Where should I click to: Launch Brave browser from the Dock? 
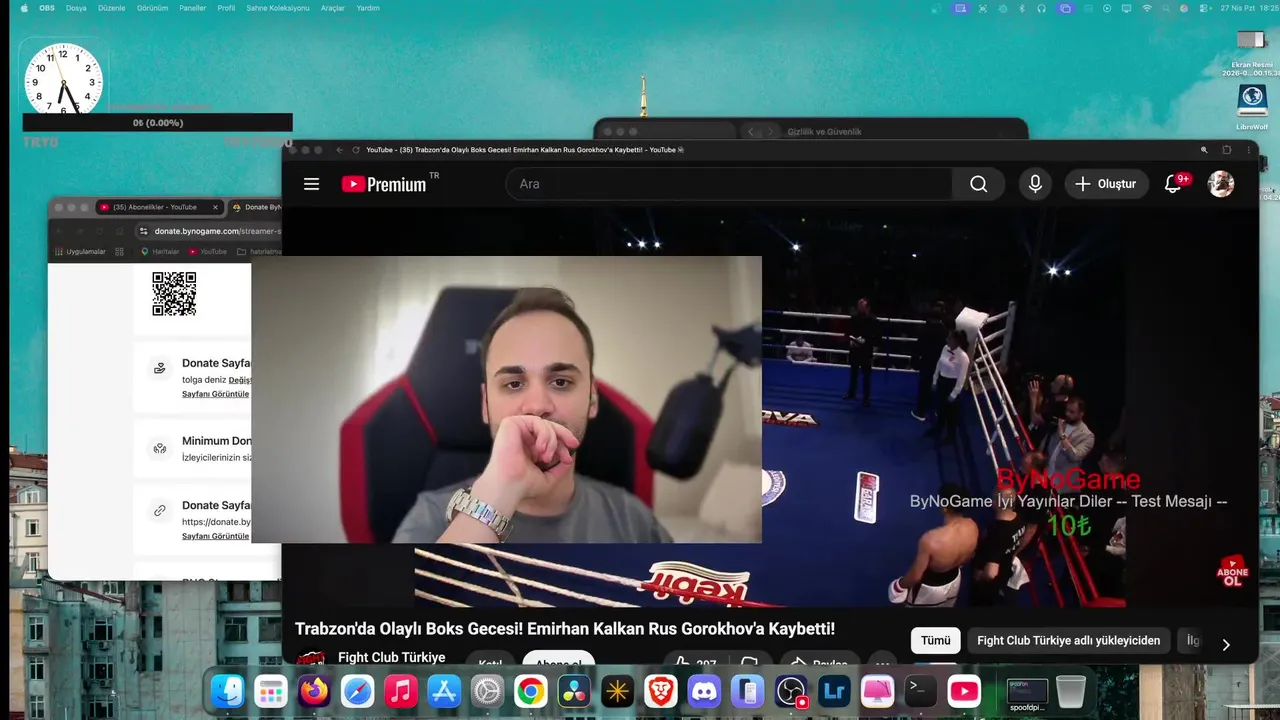pos(661,691)
